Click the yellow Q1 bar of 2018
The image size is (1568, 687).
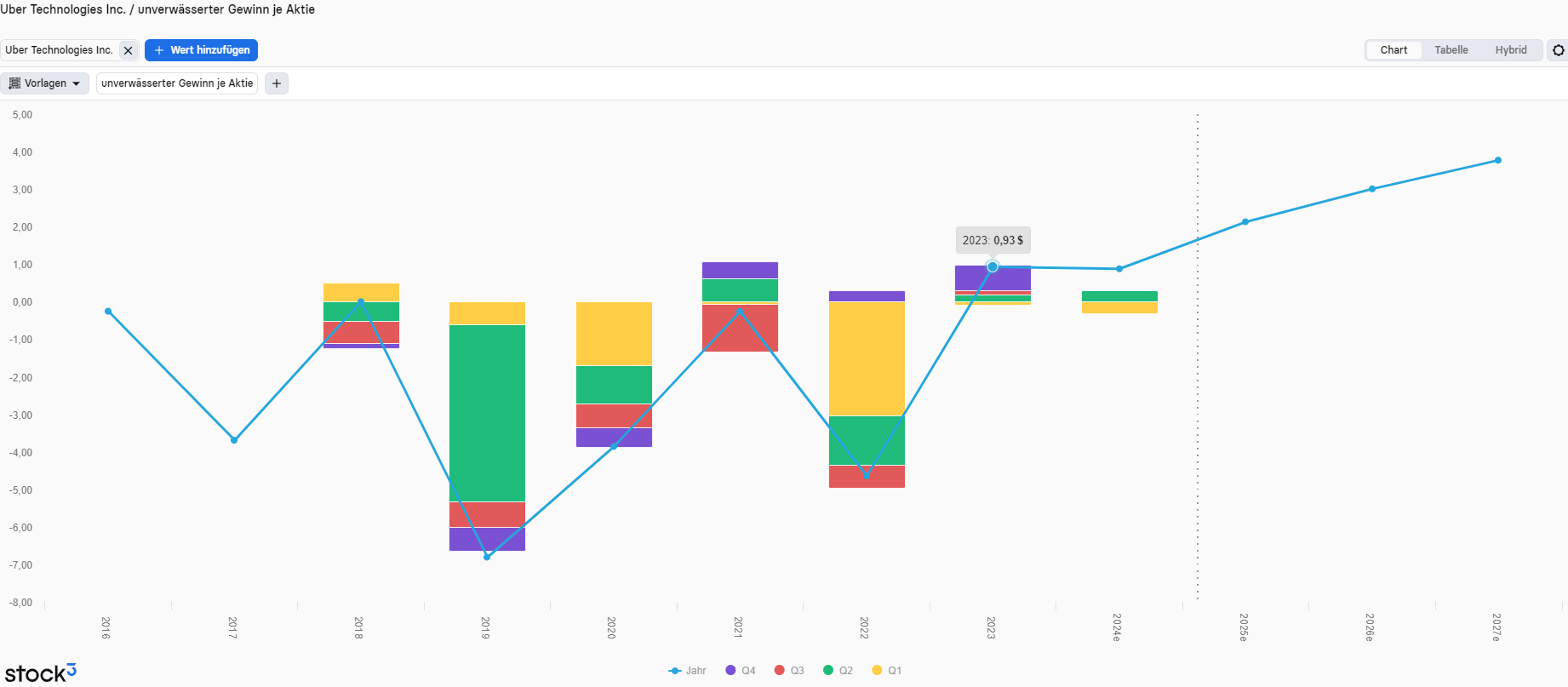361,293
